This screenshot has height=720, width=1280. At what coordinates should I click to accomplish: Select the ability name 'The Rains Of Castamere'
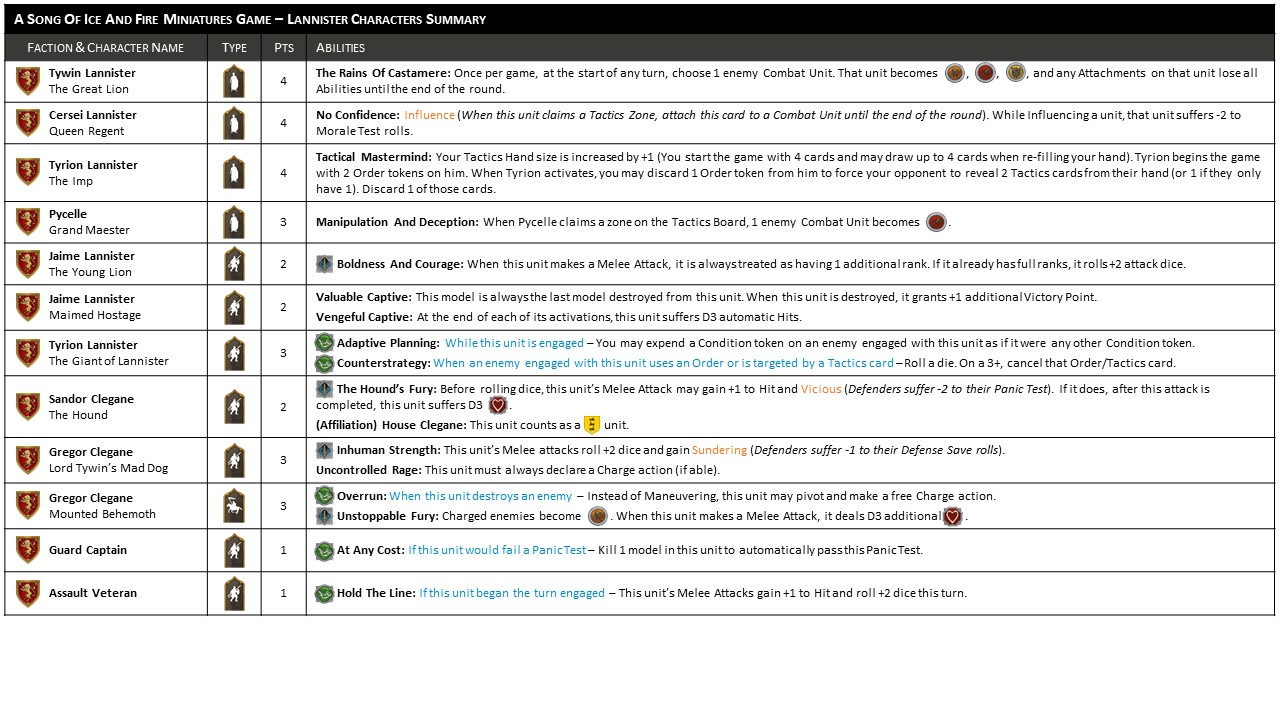pos(384,73)
